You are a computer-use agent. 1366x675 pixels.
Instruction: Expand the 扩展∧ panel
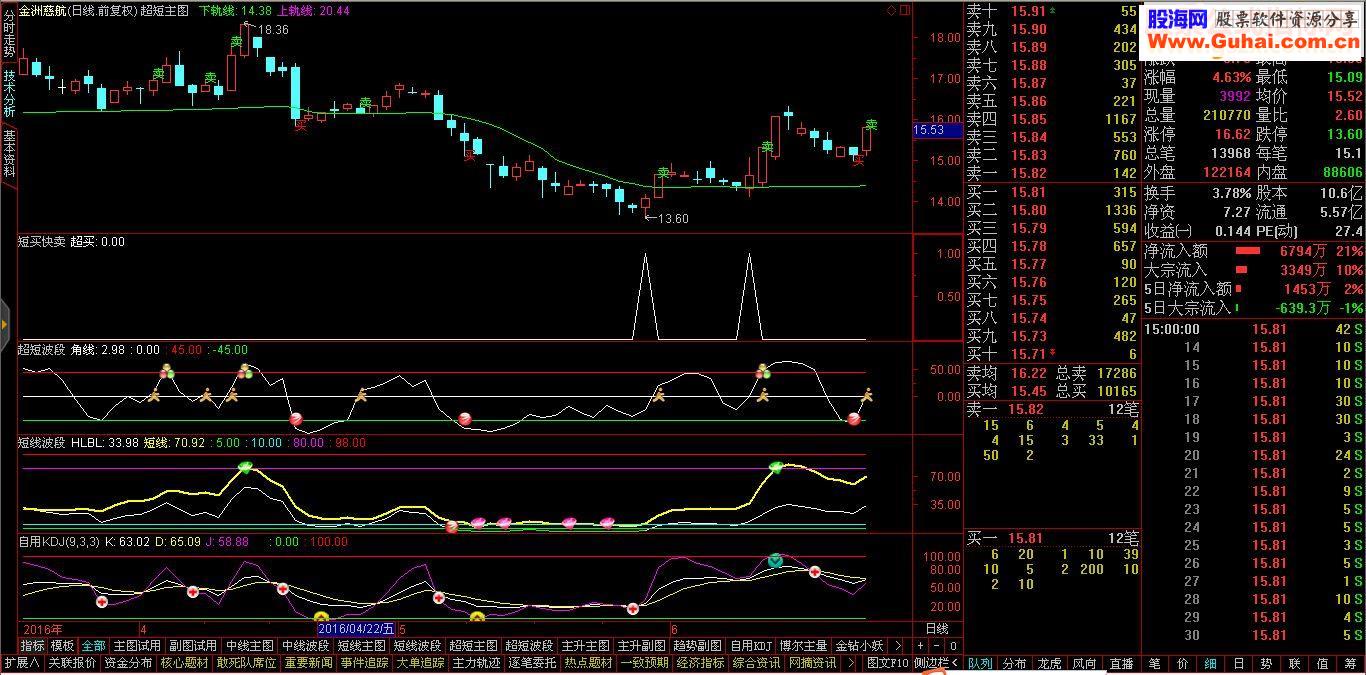(x=21, y=663)
